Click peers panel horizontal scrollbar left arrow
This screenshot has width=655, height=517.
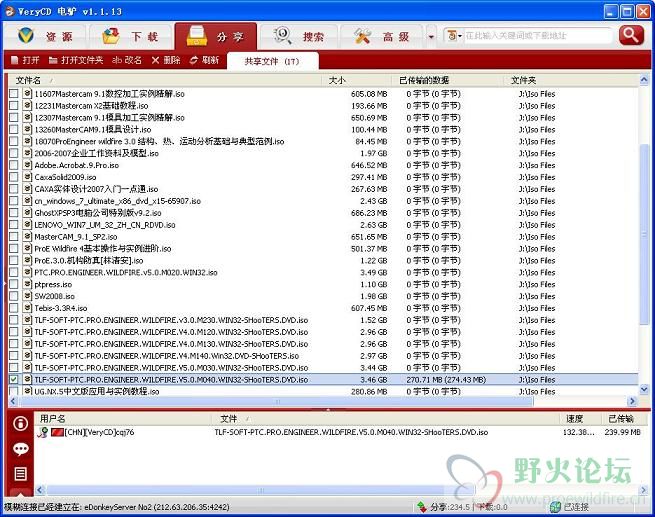coord(40,489)
